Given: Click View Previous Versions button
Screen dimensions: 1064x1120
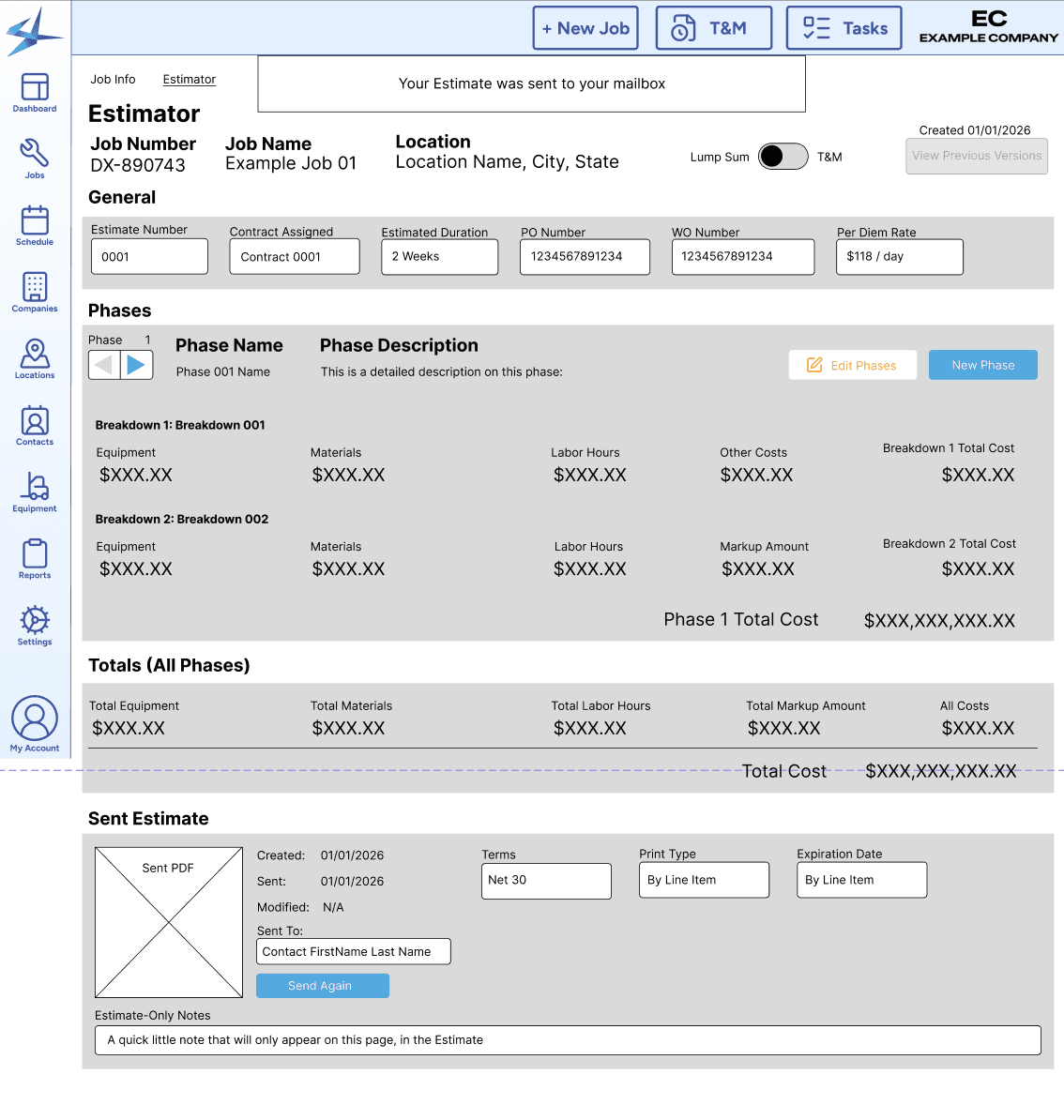Looking at the screenshot, I should click(x=977, y=156).
